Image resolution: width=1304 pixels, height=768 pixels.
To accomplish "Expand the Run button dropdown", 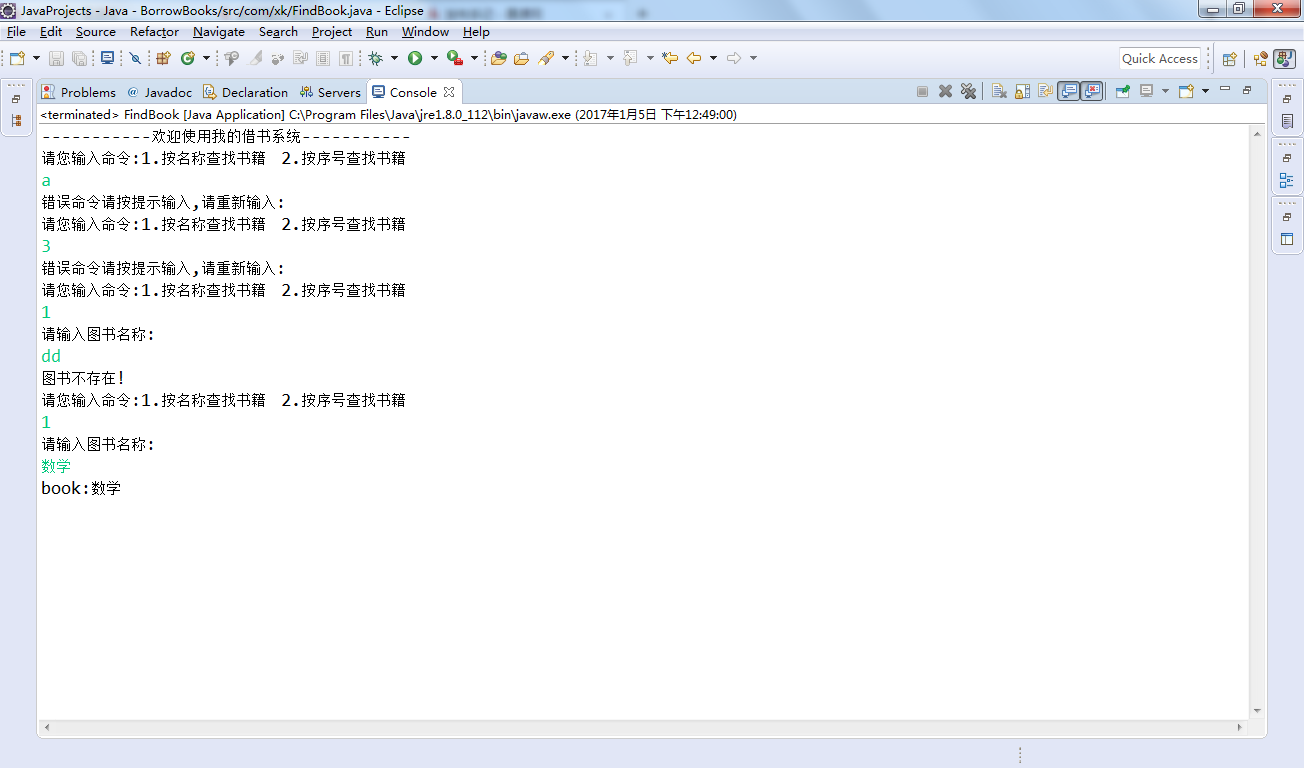I will click(x=434, y=58).
